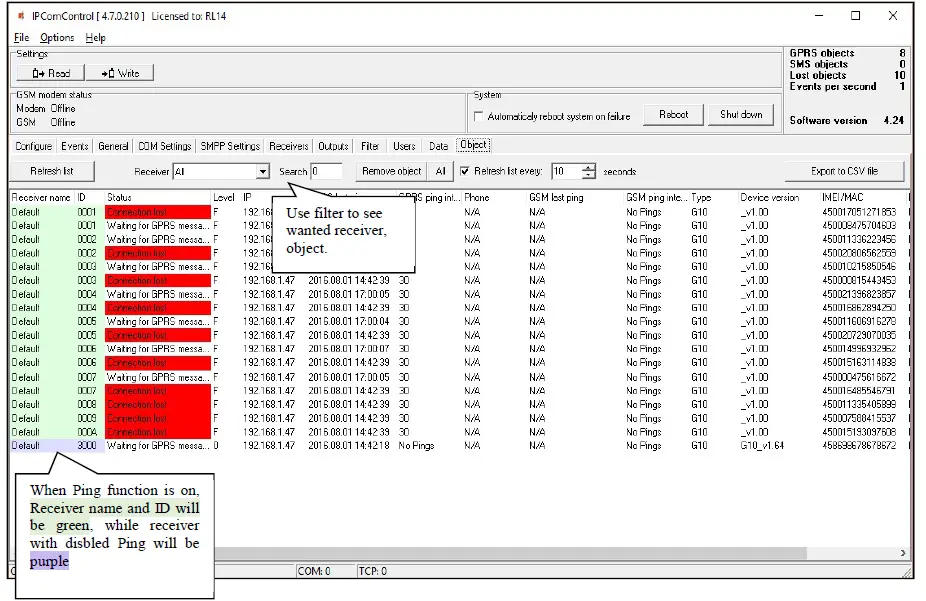Open the Help menu

click(x=96, y=37)
